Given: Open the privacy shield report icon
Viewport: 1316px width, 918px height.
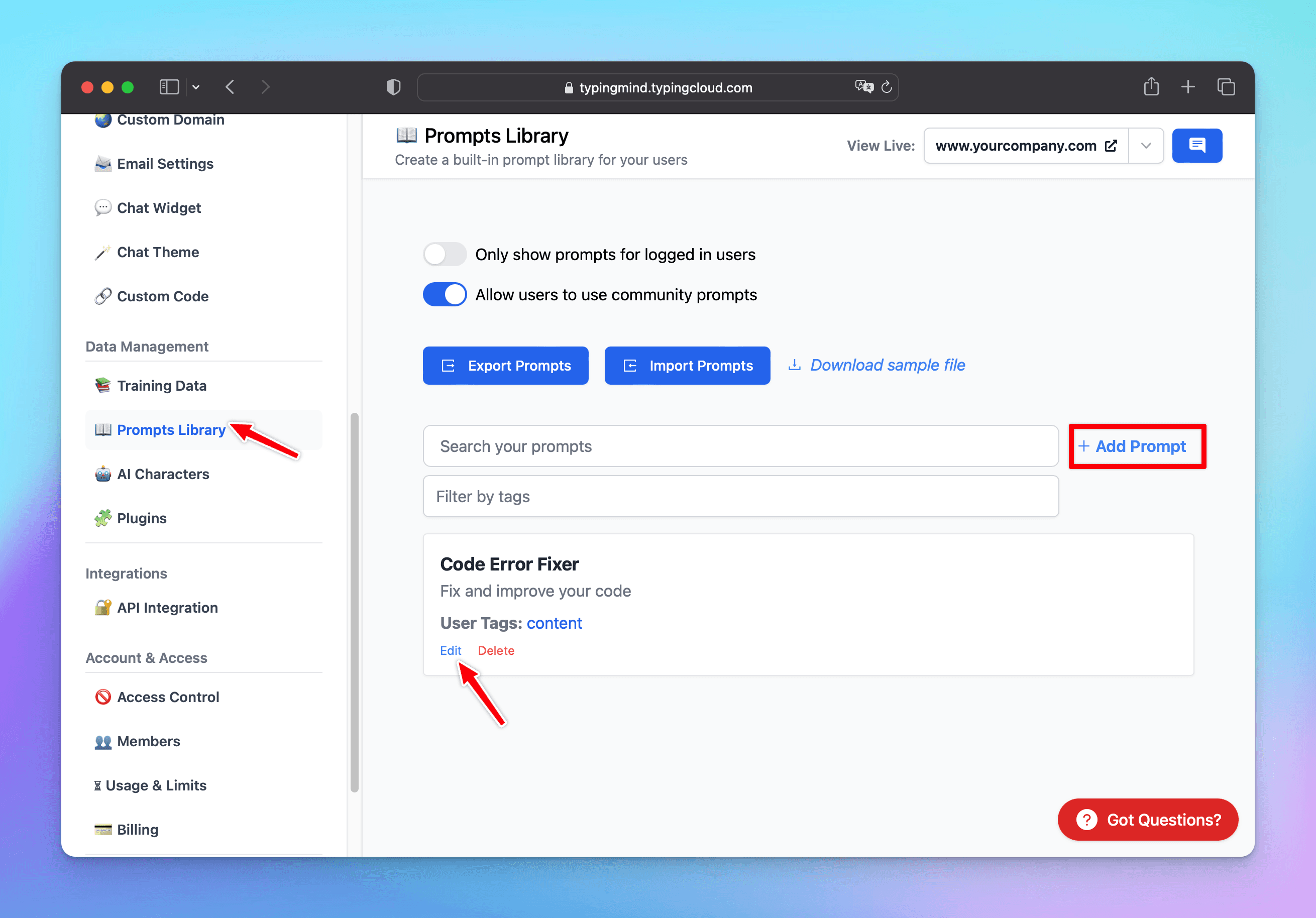Looking at the screenshot, I should (x=393, y=87).
